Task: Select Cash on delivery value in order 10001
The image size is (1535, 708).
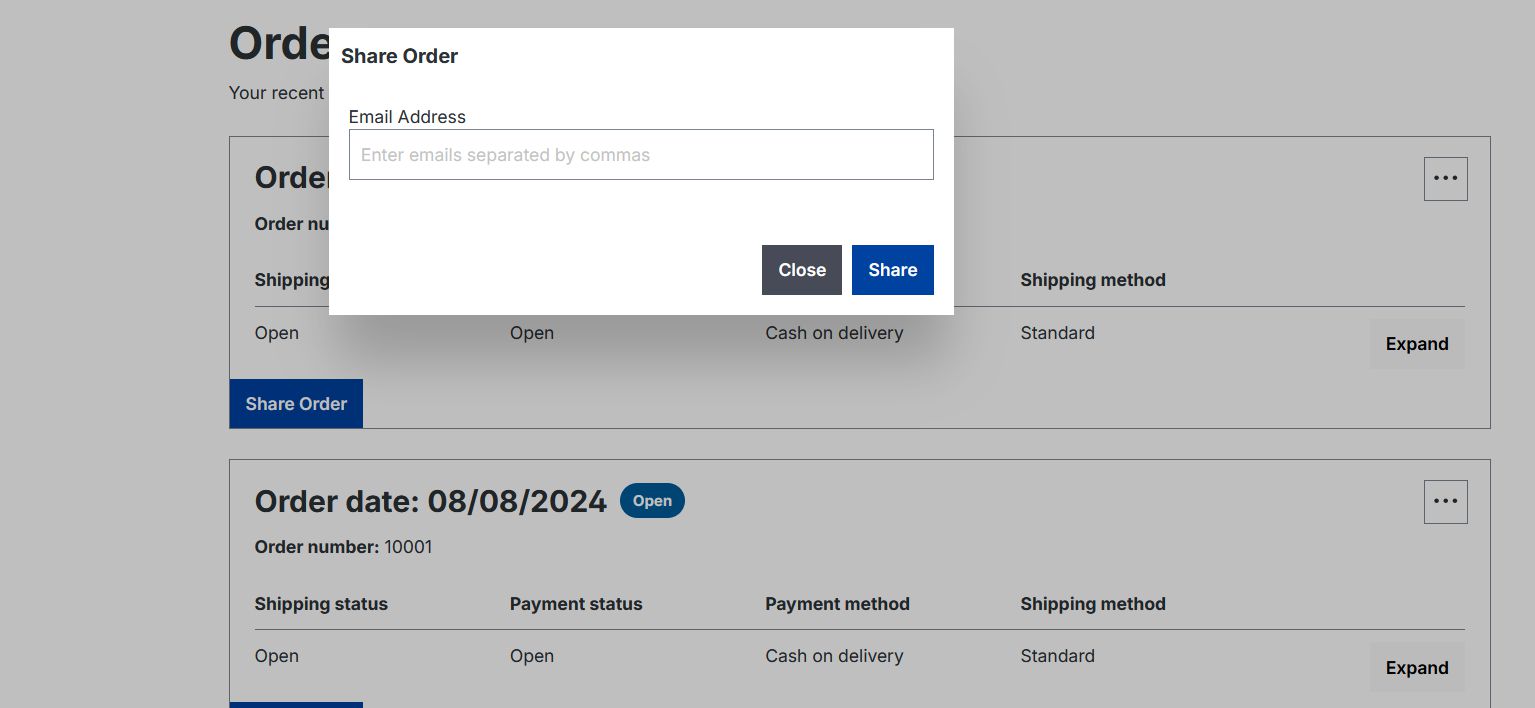Action: (x=834, y=656)
